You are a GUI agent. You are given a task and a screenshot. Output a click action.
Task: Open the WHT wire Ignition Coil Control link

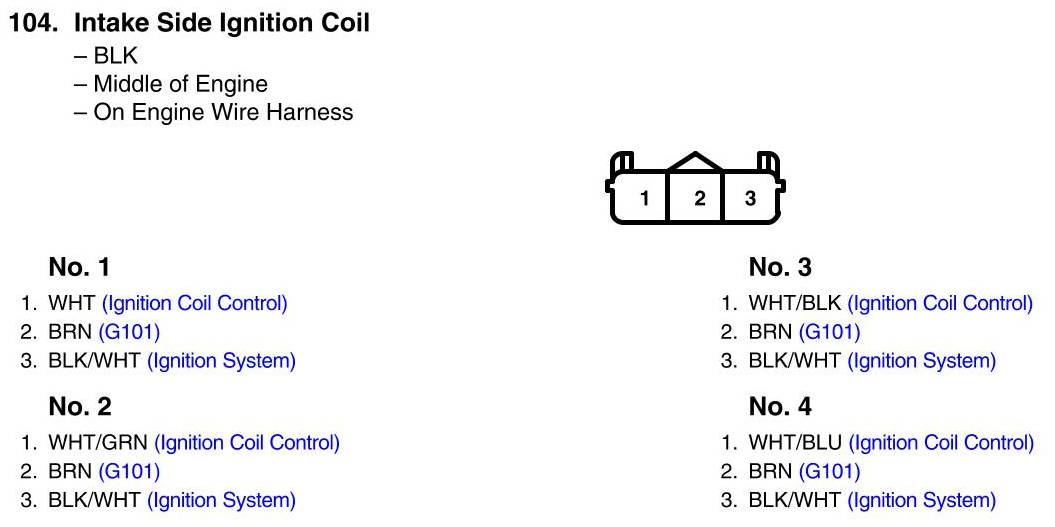click(x=194, y=303)
